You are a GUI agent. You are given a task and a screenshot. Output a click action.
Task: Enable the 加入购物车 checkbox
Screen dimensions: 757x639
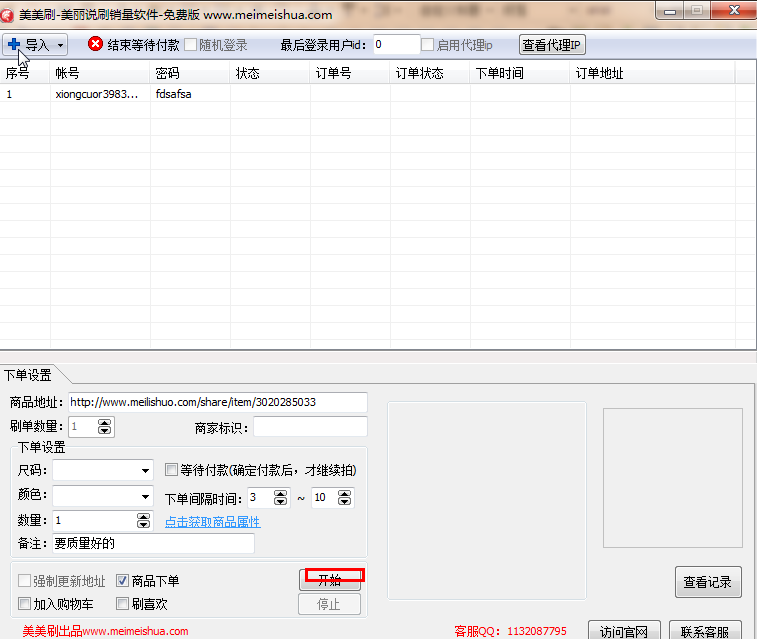[25, 604]
